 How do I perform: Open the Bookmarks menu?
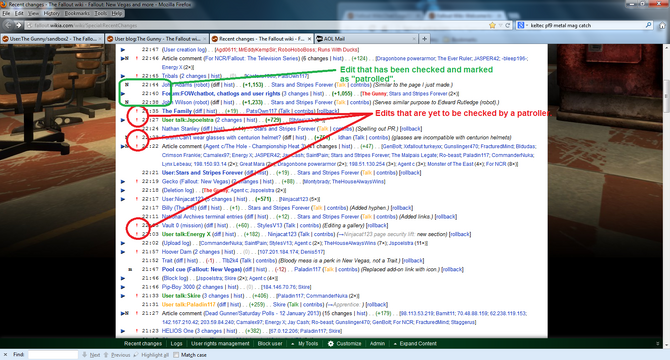(77, 13)
